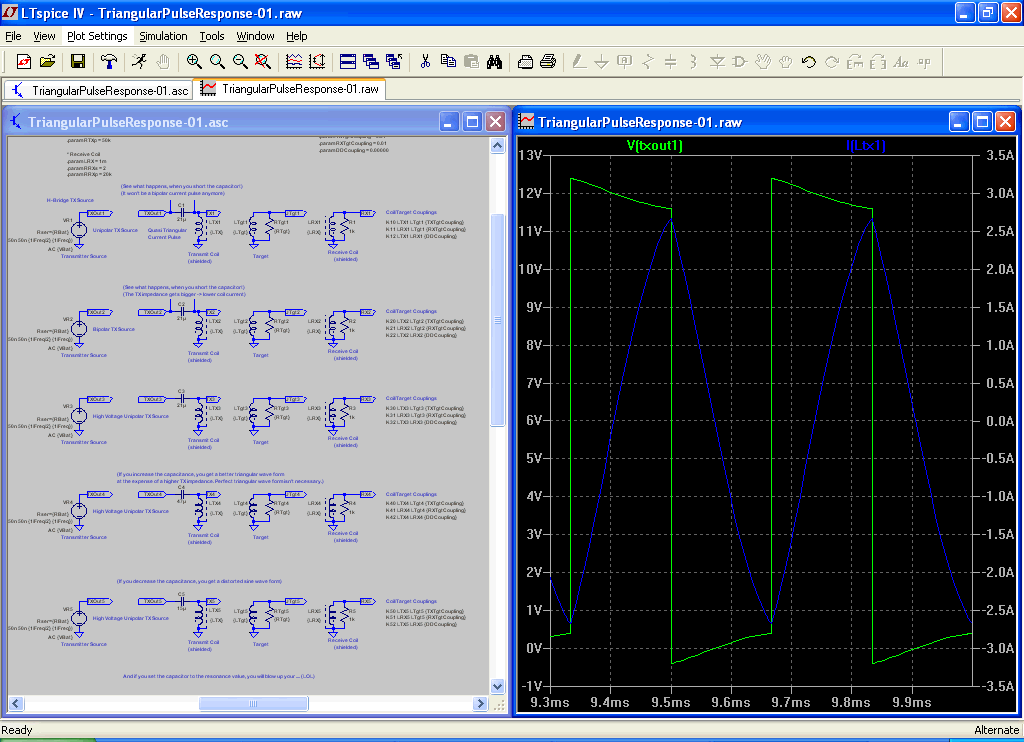
Task: Open the Tools menu
Action: [x=212, y=36]
